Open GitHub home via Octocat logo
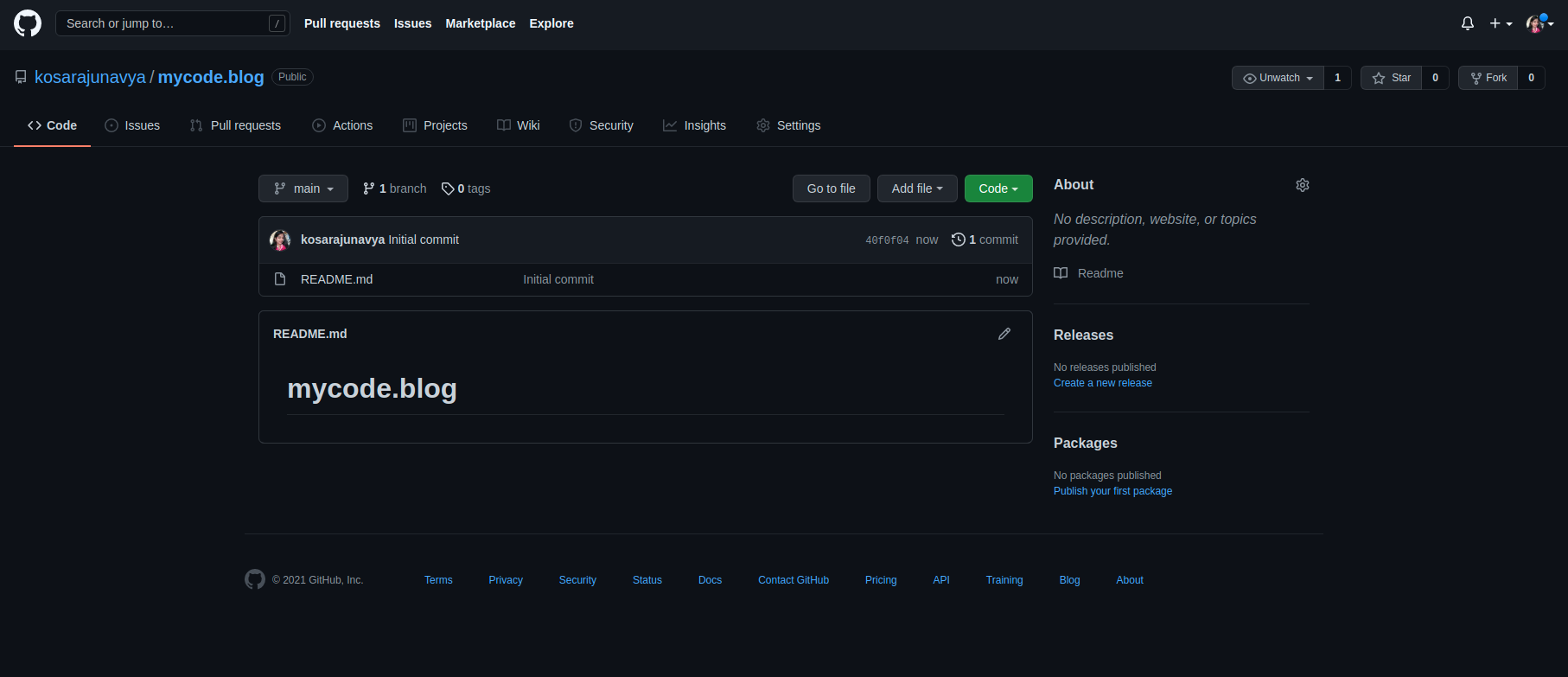1568x677 pixels. click(x=28, y=23)
